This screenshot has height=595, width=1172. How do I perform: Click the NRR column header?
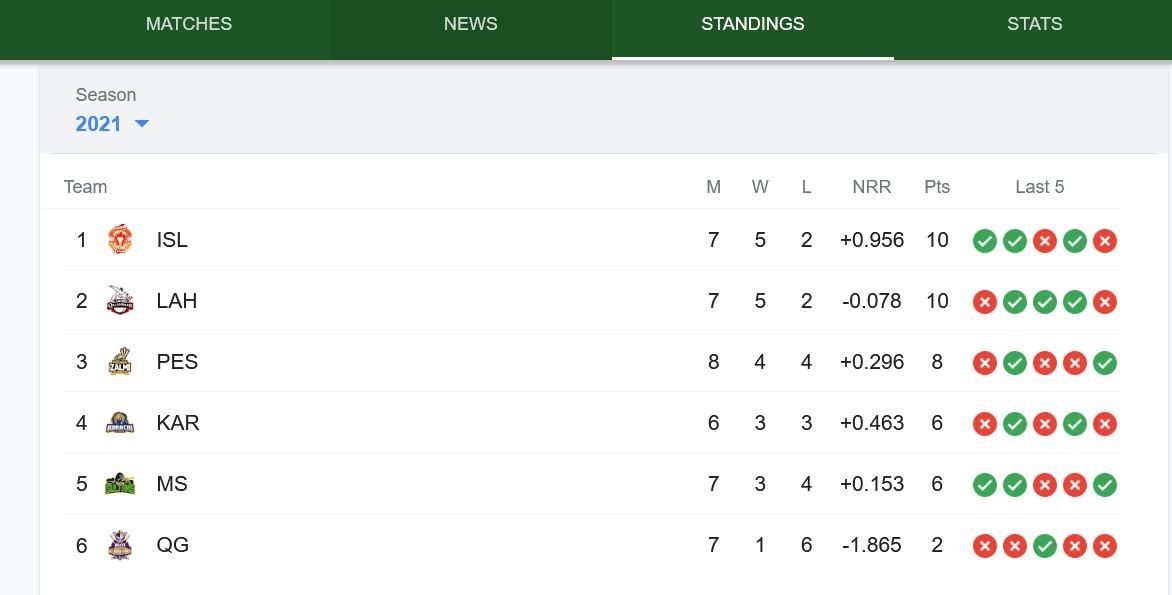point(872,187)
